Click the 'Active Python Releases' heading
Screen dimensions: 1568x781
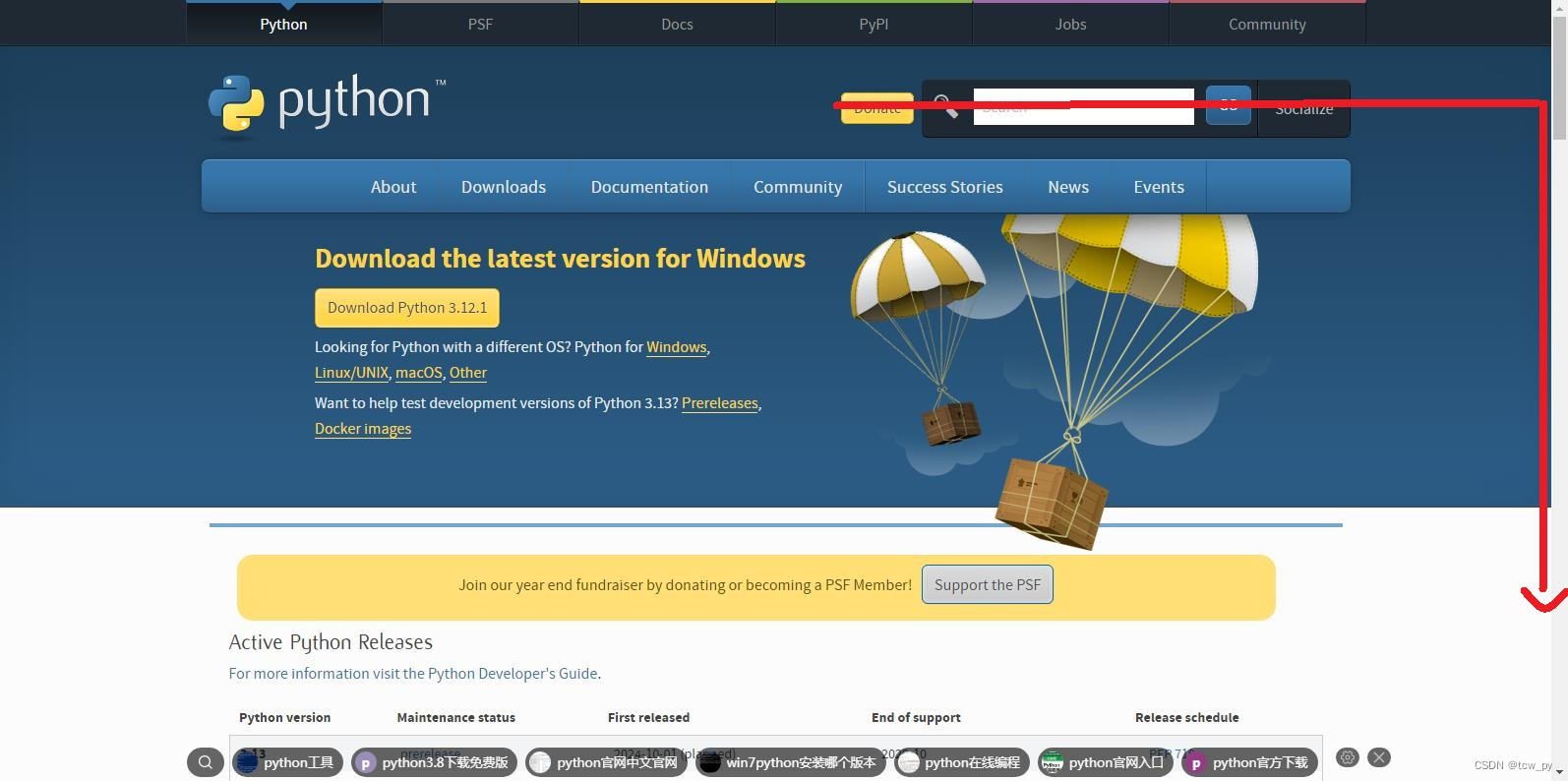tap(331, 642)
